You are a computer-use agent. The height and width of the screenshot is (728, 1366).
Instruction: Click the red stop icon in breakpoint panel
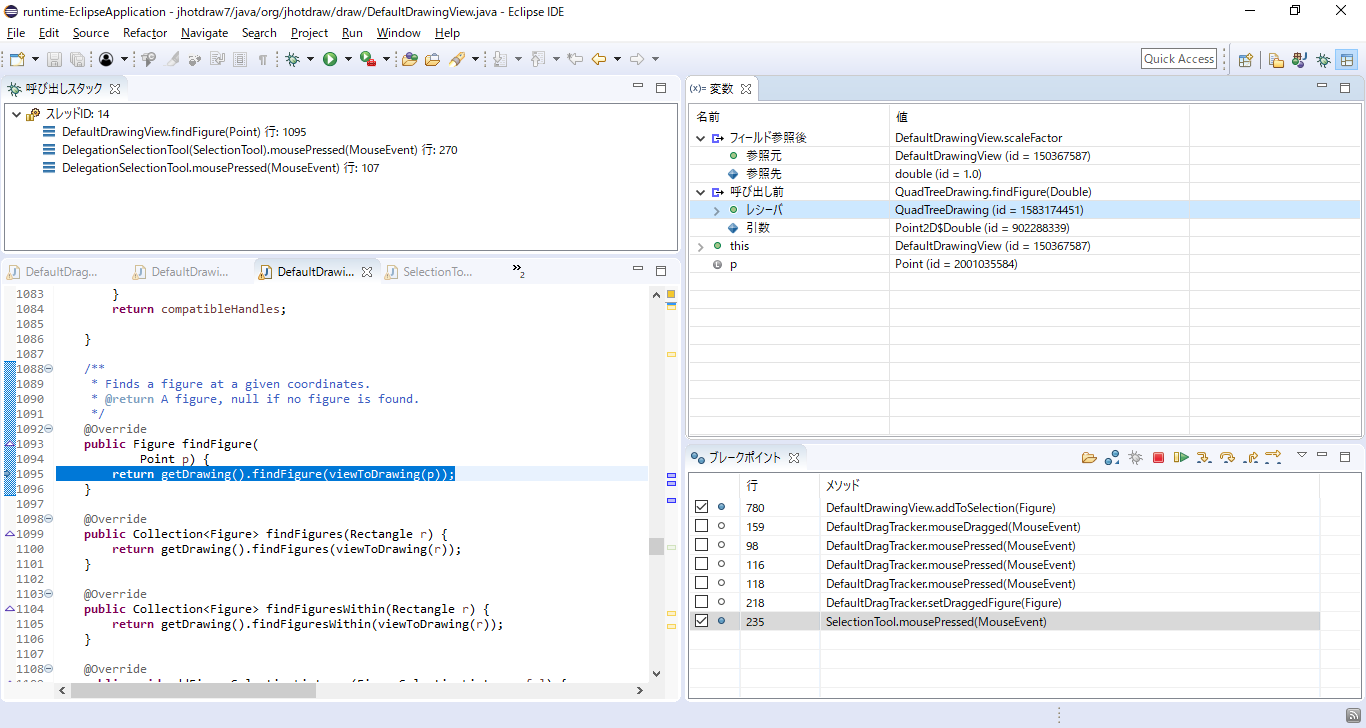click(x=1158, y=457)
